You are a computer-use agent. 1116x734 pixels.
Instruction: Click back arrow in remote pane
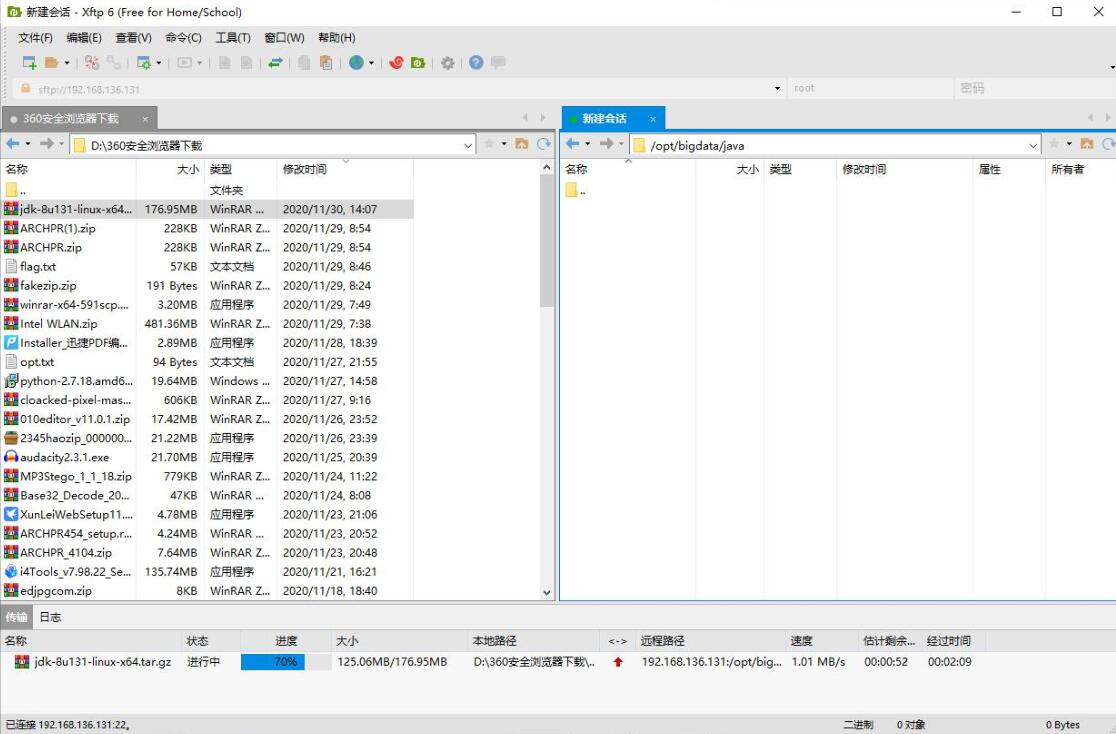pos(573,145)
